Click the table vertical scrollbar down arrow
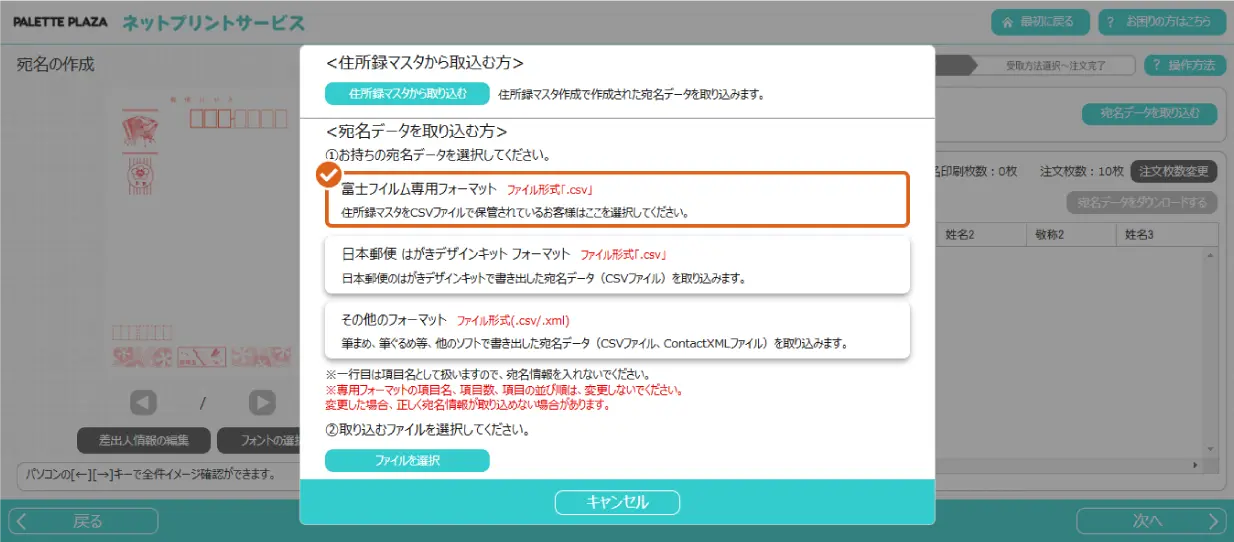Viewport: 1234px width, 542px height. 1211,449
